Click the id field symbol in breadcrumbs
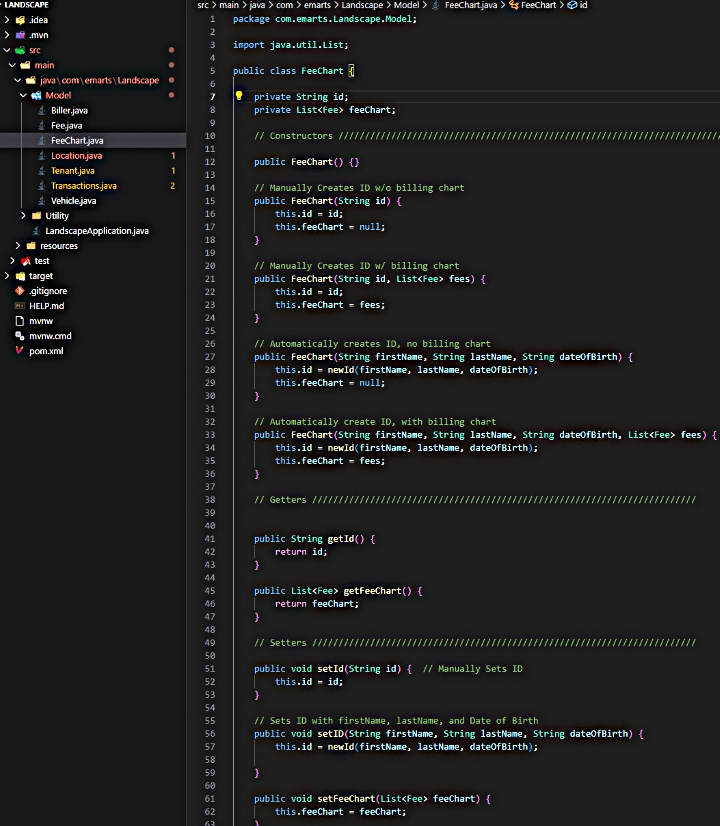 pos(577,6)
